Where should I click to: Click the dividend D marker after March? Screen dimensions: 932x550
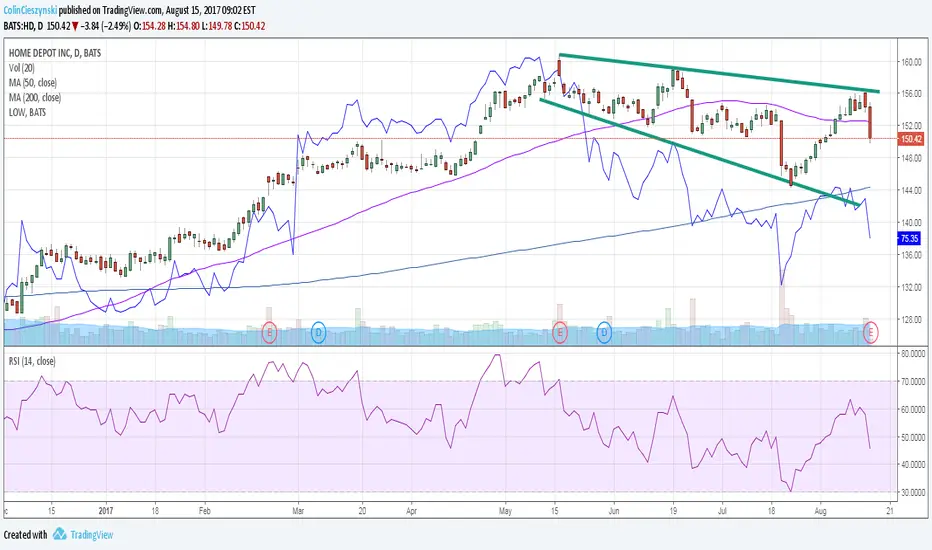click(319, 332)
